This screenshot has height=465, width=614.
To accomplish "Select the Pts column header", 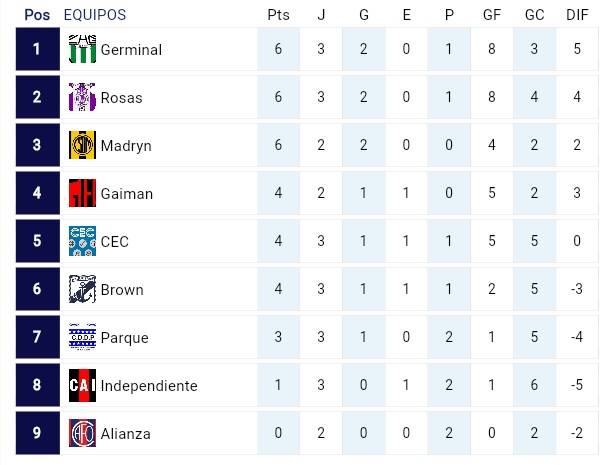I will point(278,15).
